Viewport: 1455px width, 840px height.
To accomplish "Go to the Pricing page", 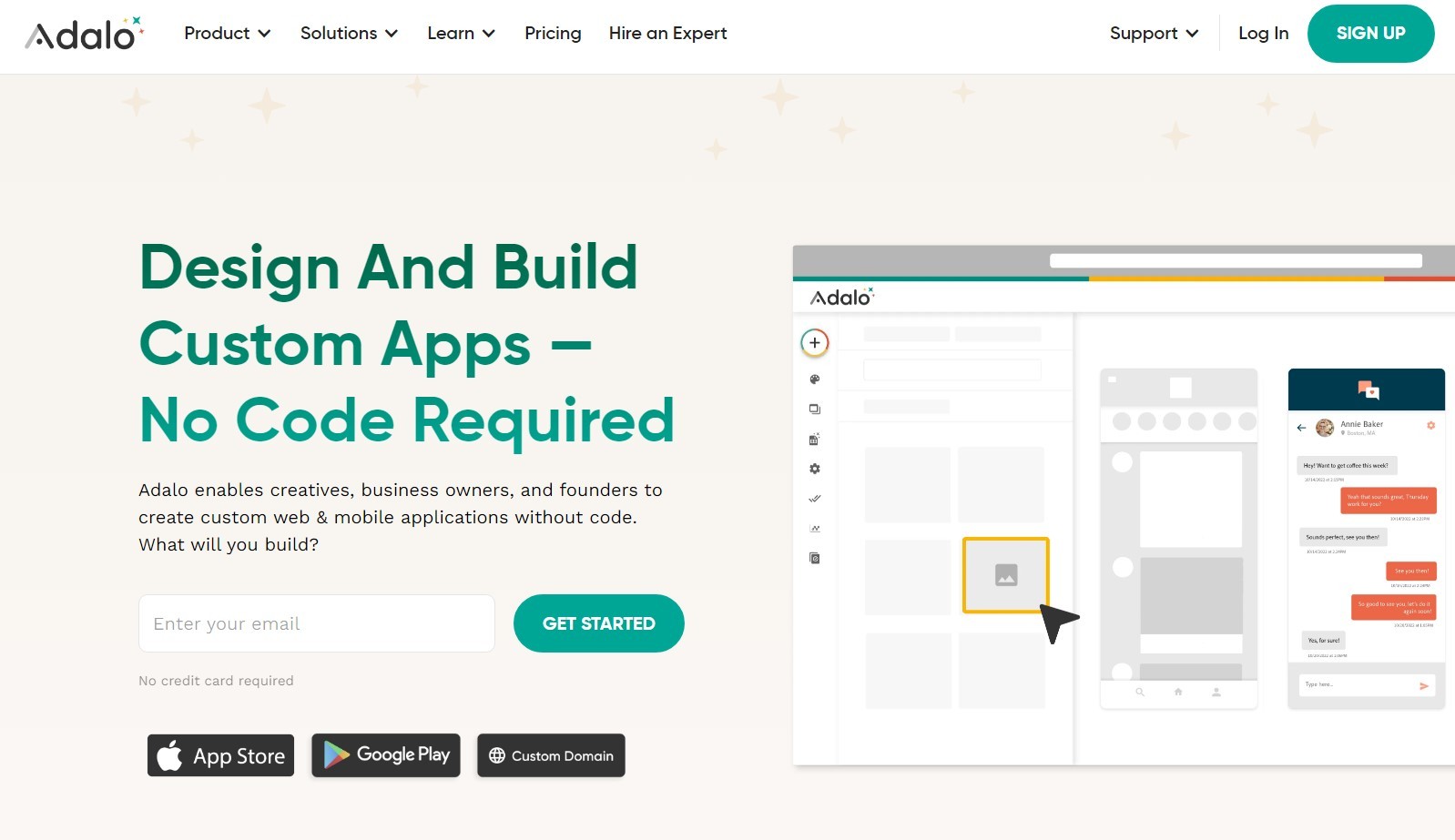I will tap(553, 34).
